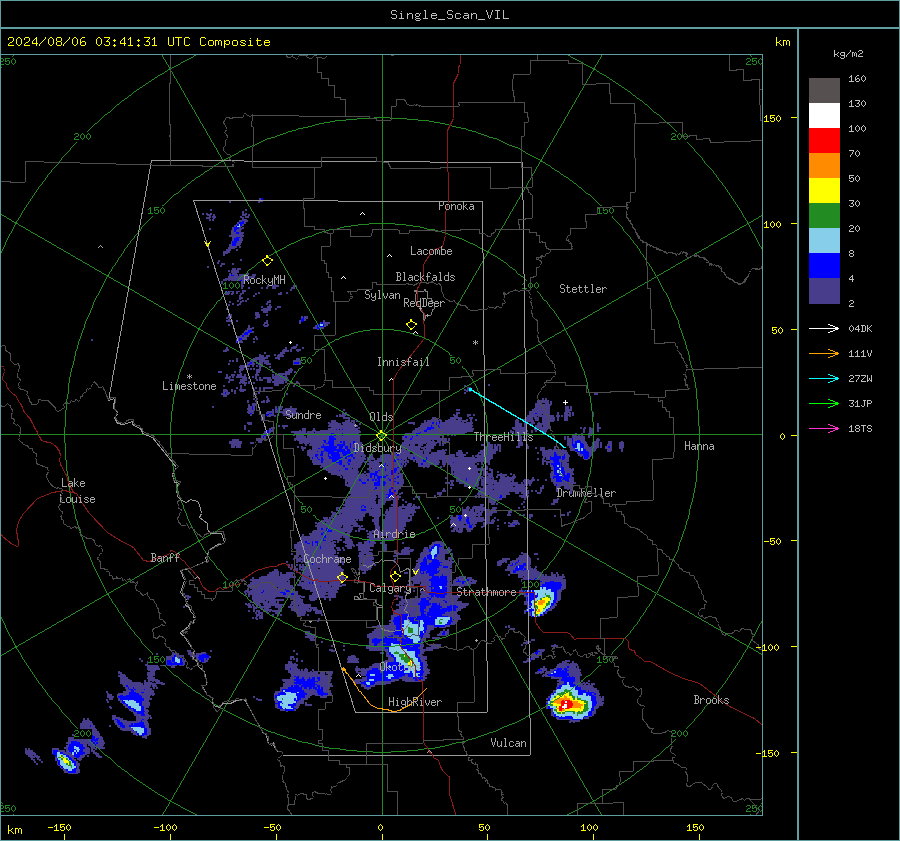
Task: Click the white 04DK arrow legend icon
Action: 824,329
